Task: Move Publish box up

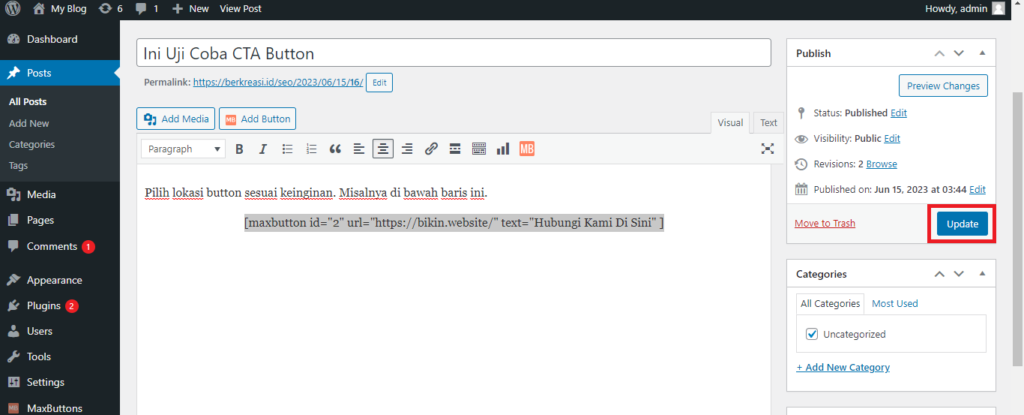Action: click(939, 53)
